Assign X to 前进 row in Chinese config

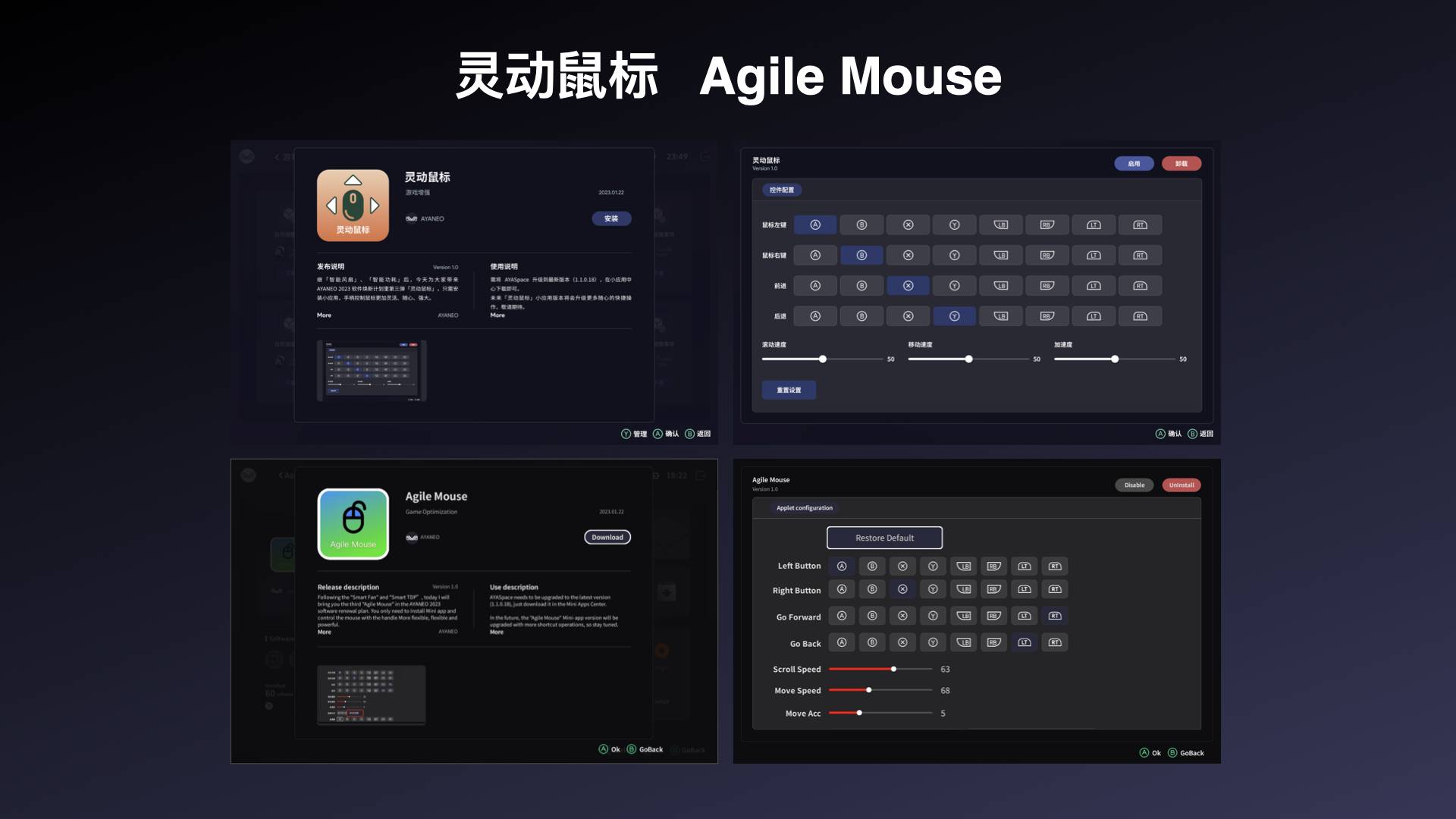click(908, 285)
